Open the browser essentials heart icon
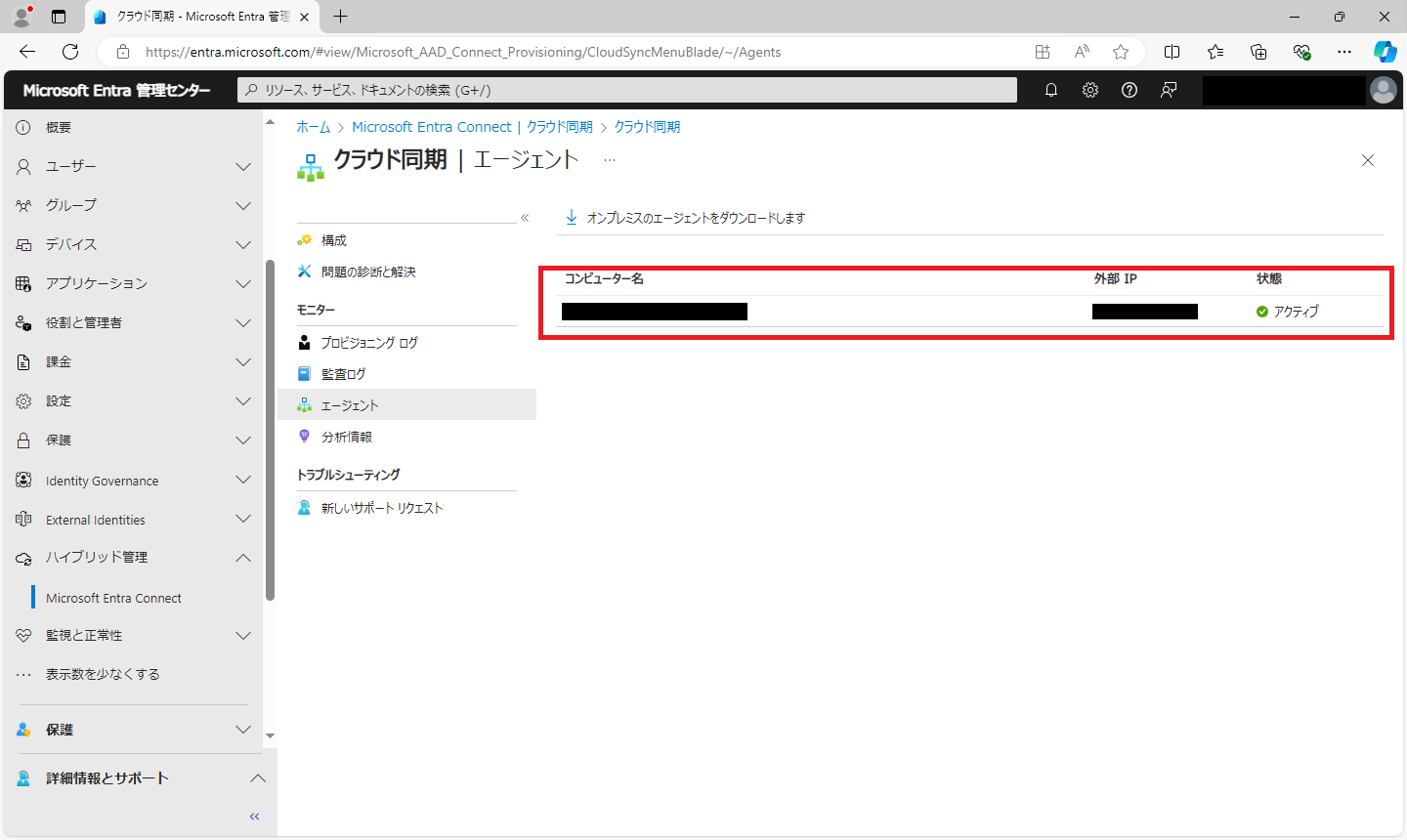The width and height of the screenshot is (1407, 840). coord(1301,52)
